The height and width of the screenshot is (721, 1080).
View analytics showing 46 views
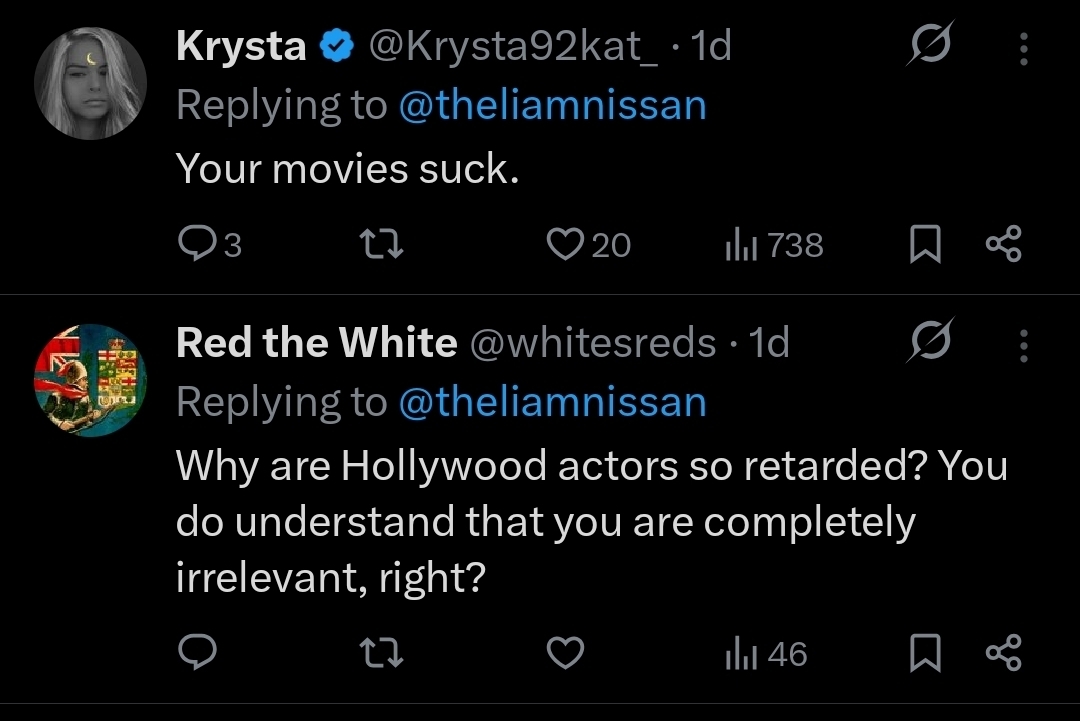tap(765, 654)
